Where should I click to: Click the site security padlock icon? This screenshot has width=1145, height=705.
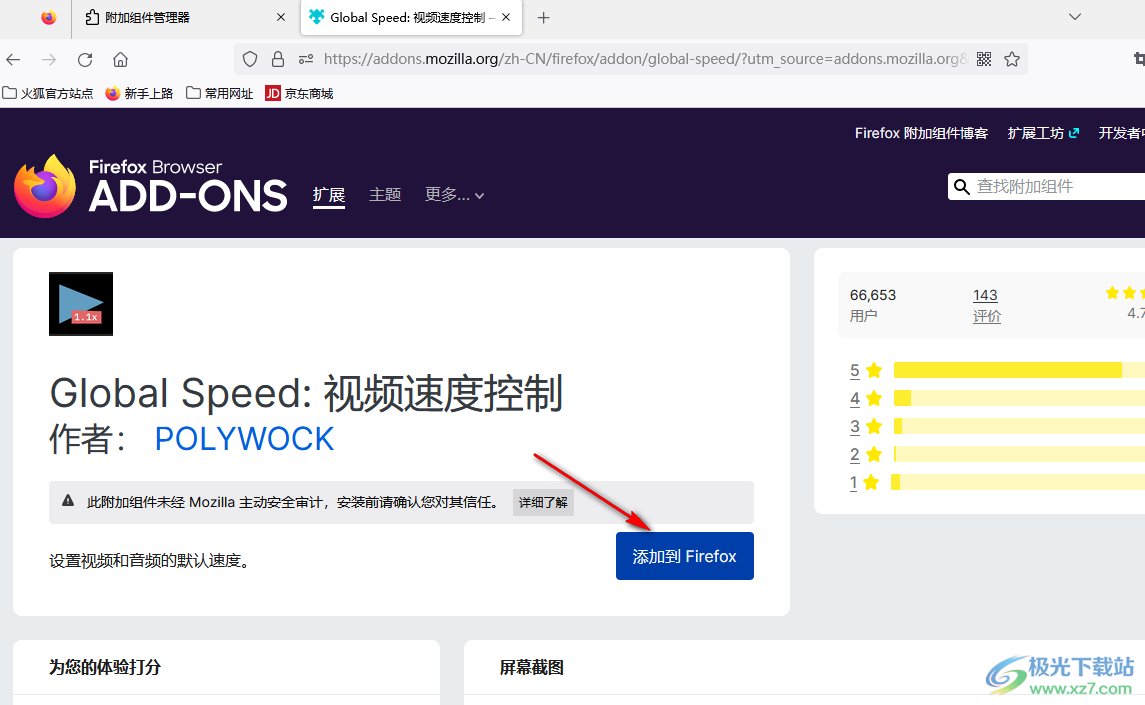(277, 59)
